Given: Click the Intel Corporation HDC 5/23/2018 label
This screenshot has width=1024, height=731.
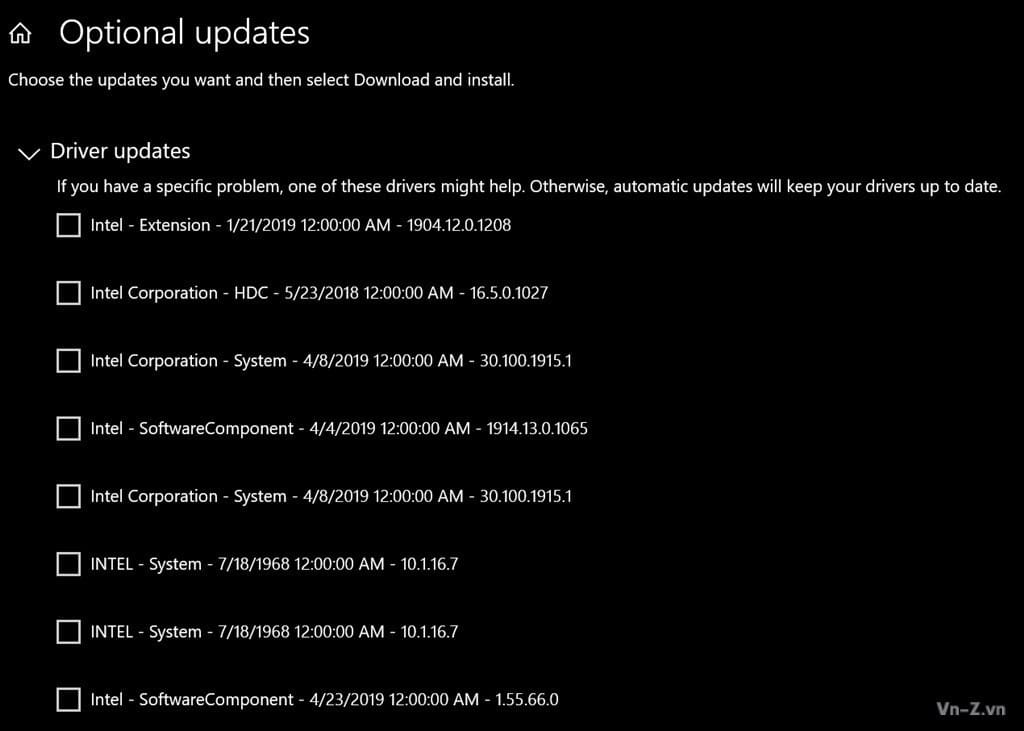Looking at the screenshot, I should 319,293.
